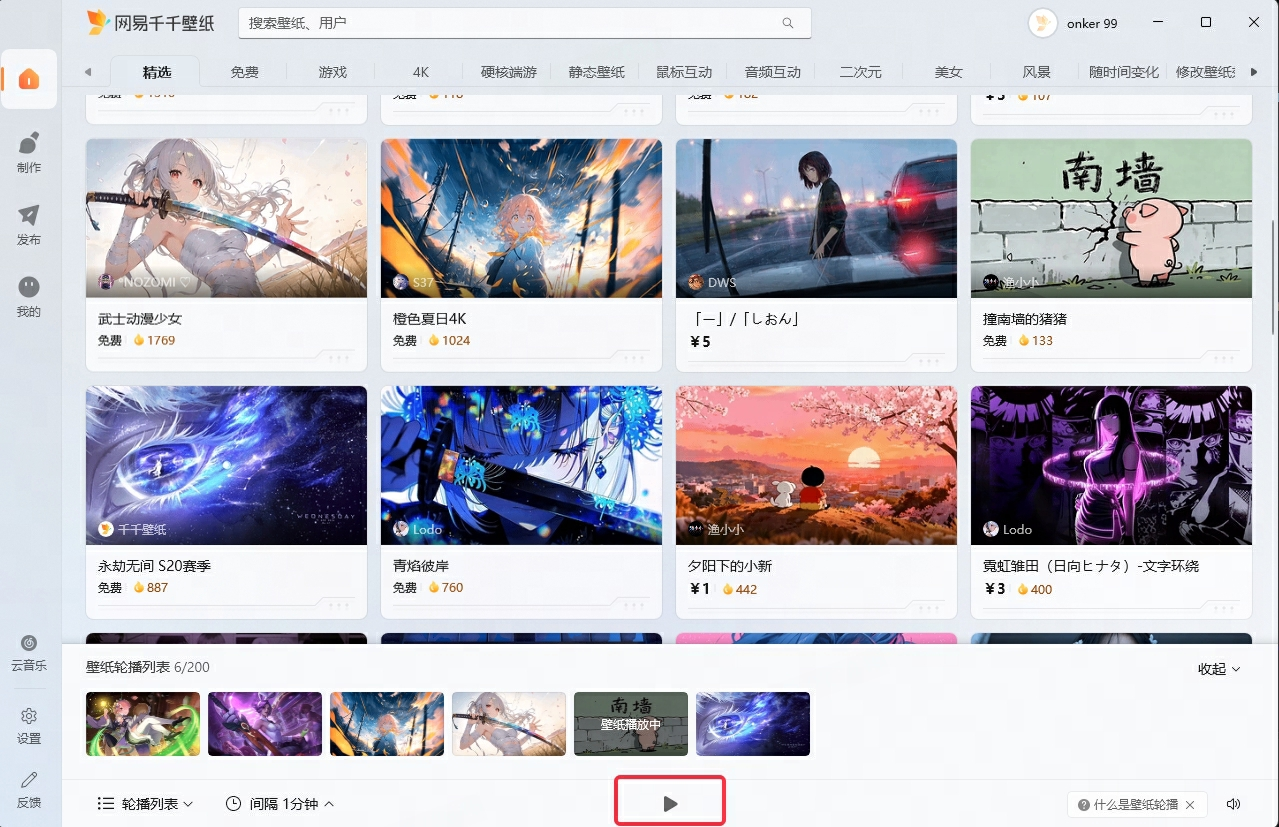
Task: Switch to the 游戏 tab
Action: 332,72
